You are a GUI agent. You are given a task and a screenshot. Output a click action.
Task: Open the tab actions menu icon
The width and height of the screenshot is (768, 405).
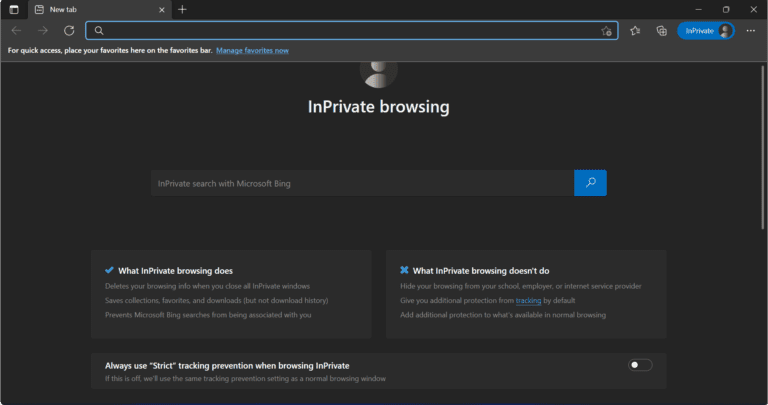click(14, 9)
